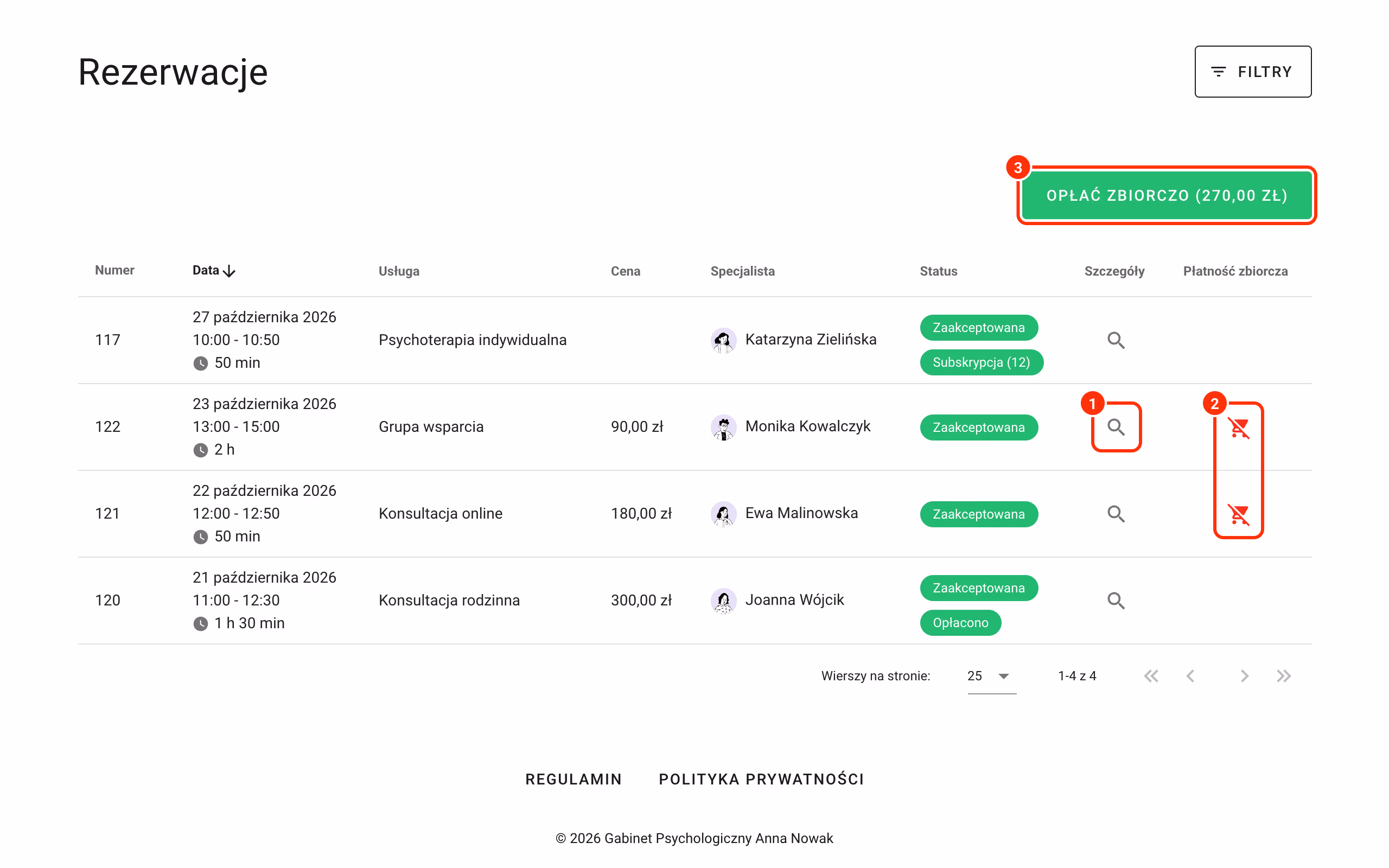
Task: Open details of reservation 117
Action: (x=1116, y=340)
